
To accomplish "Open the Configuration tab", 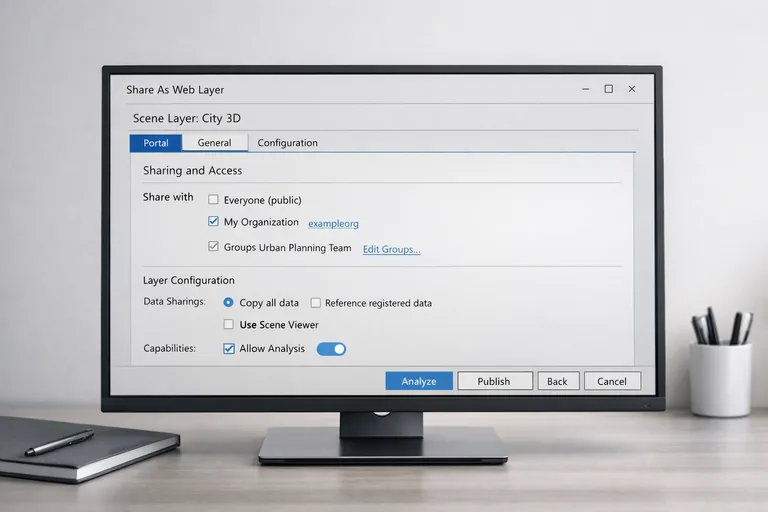I will [x=288, y=143].
